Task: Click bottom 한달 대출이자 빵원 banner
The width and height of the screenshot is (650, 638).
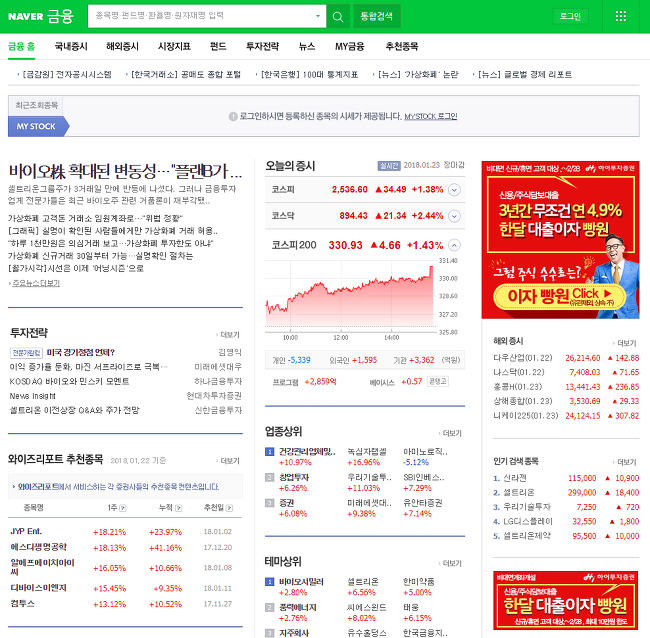Action: (x=566, y=600)
